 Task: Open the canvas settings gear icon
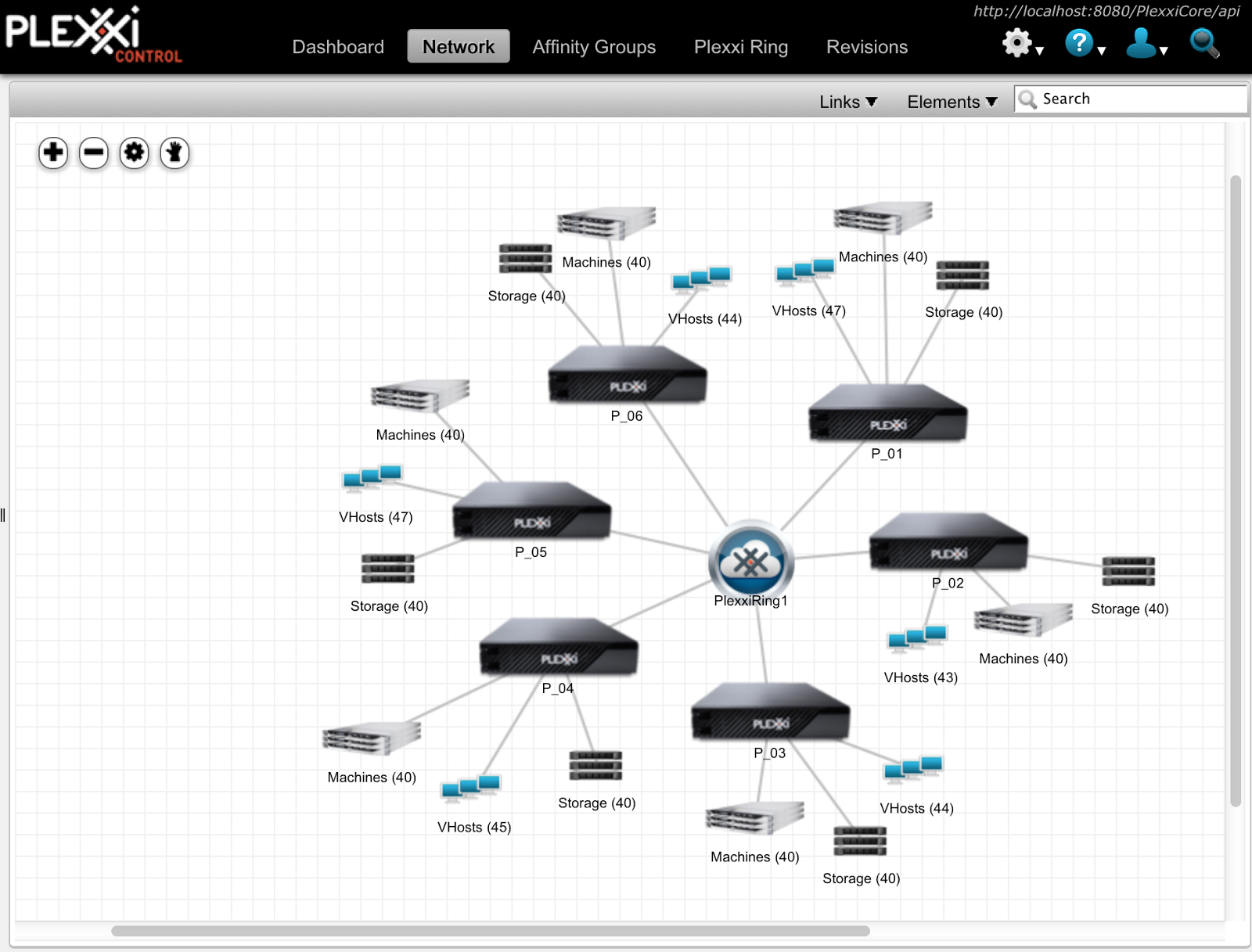point(134,153)
